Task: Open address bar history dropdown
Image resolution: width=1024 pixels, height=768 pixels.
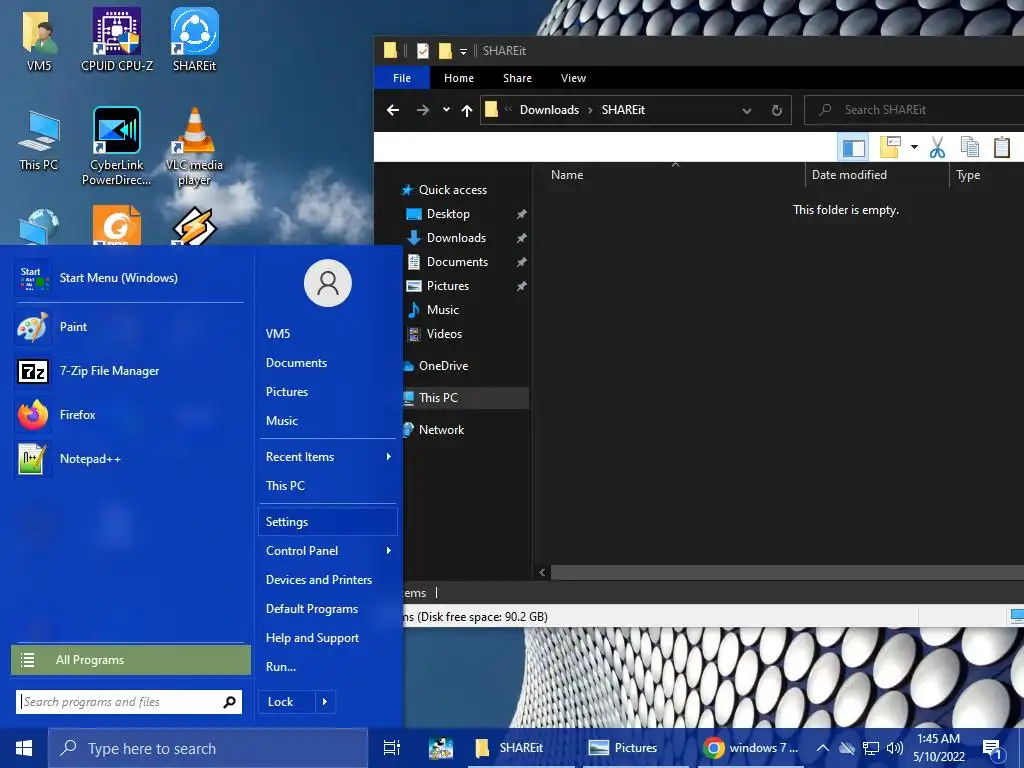Action: (x=746, y=110)
